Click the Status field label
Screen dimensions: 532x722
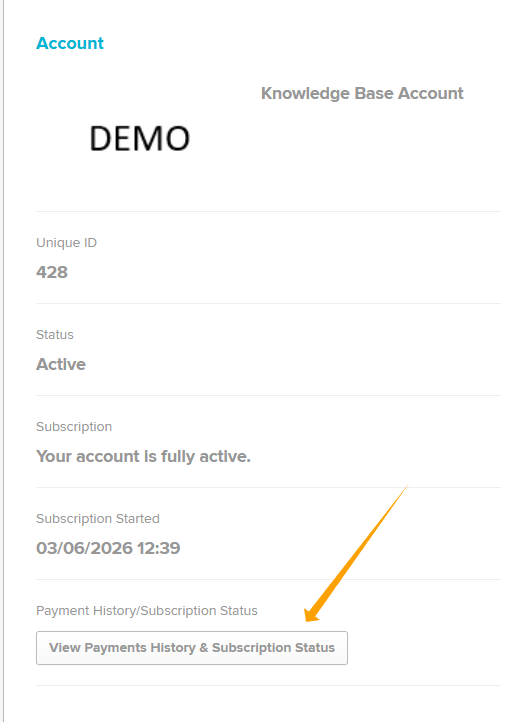(55, 334)
